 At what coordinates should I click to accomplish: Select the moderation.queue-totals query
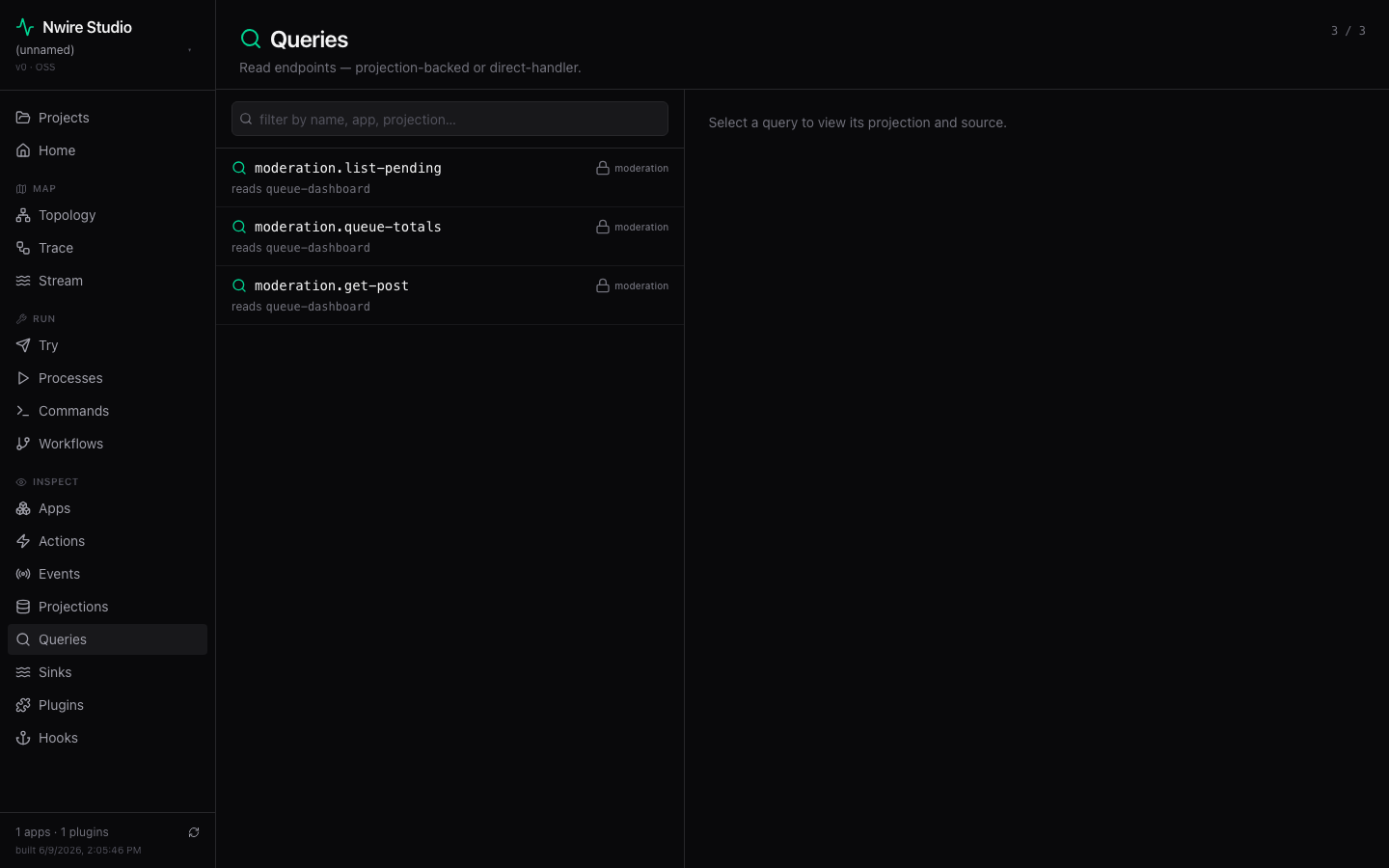coord(449,236)
